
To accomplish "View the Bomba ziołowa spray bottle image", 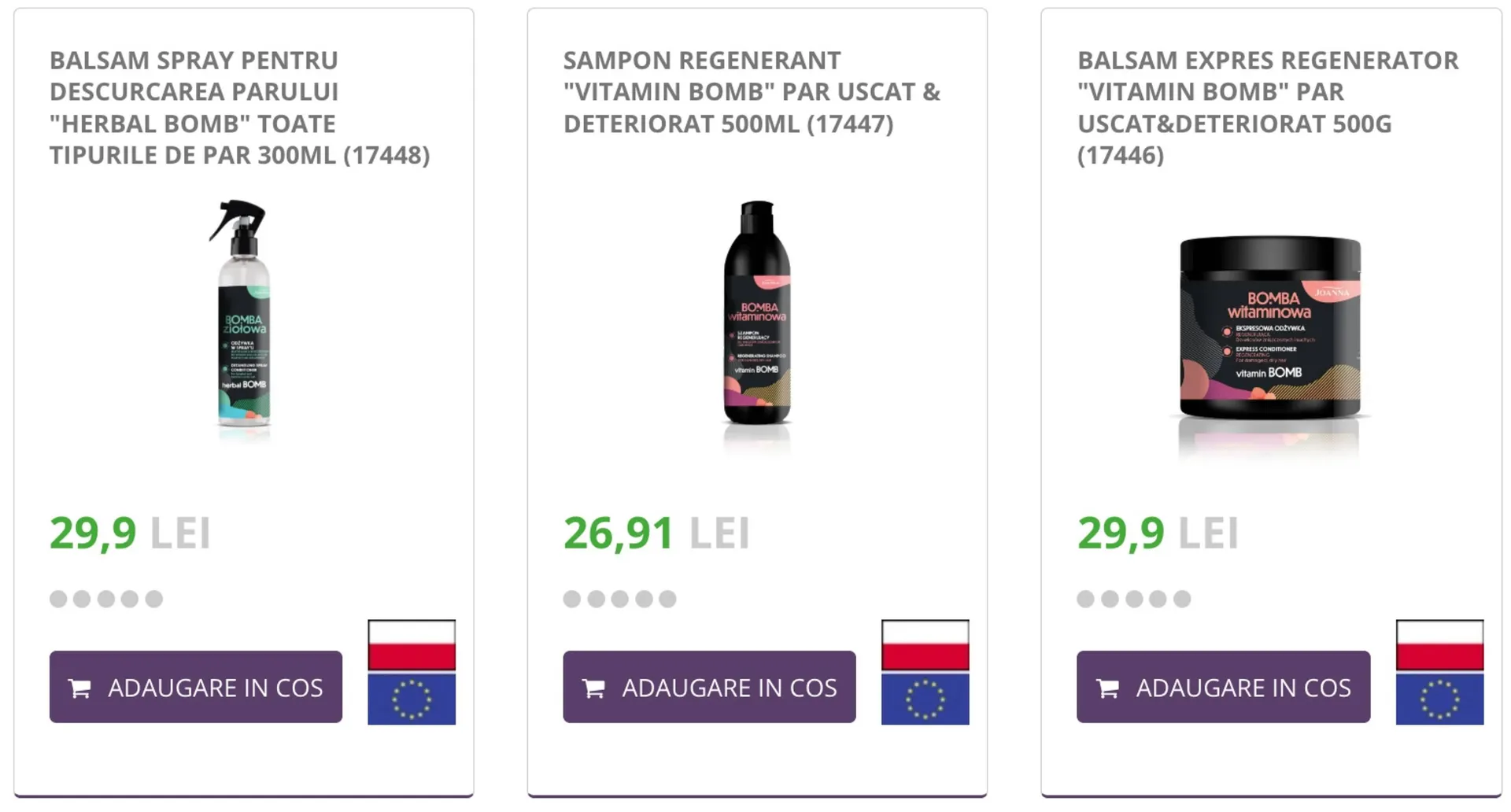I will point(243,315).
